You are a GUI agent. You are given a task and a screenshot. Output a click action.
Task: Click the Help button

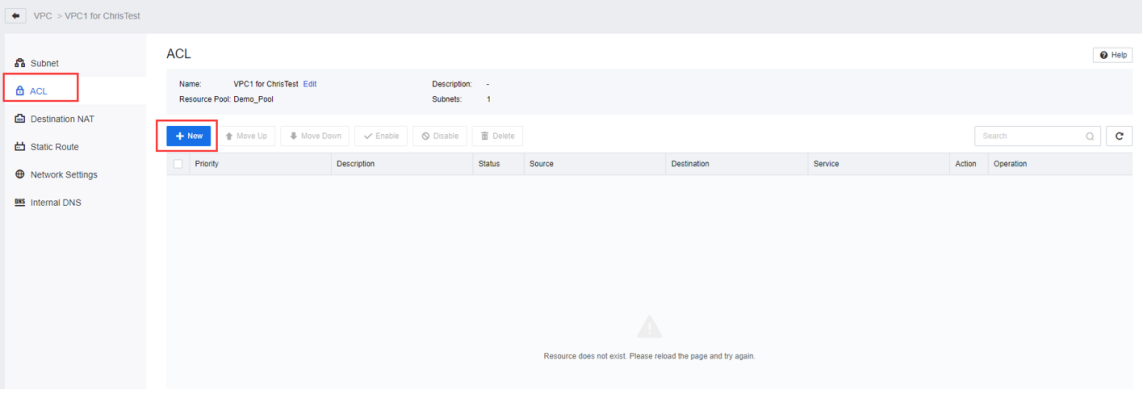(x=1112, y=55)
